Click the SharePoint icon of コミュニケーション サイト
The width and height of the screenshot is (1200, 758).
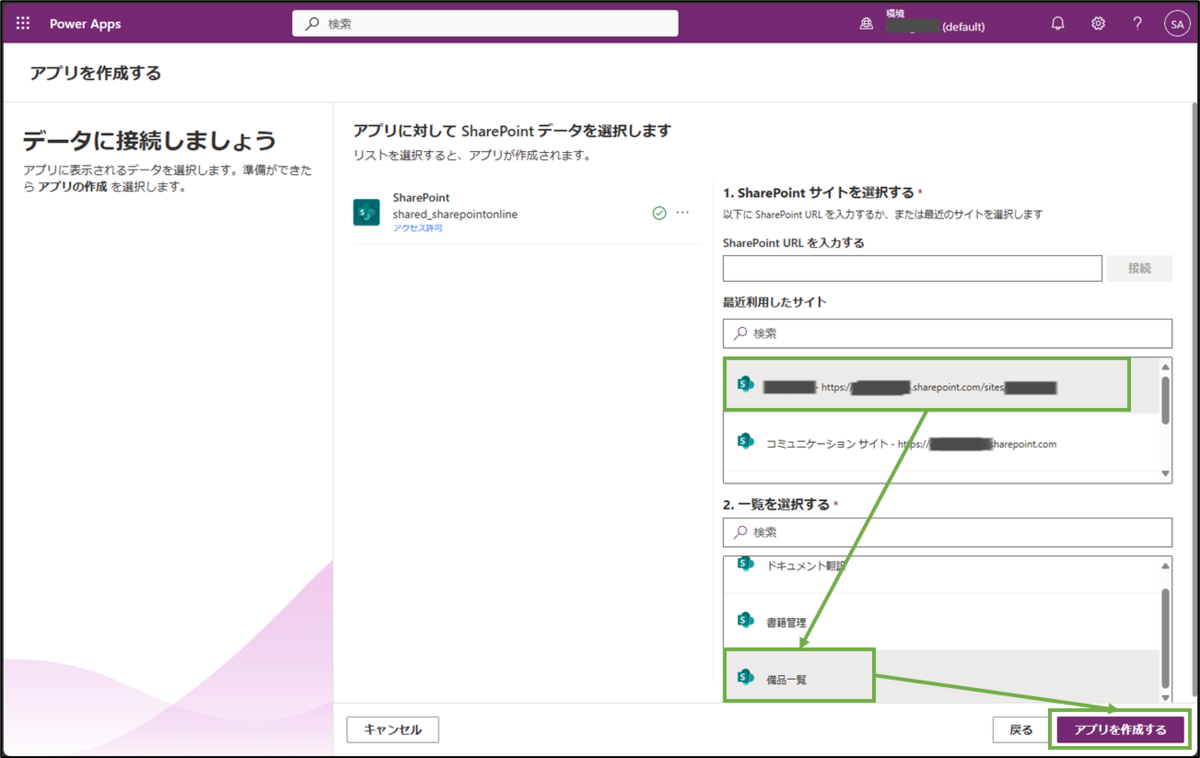tap(745, 441)
